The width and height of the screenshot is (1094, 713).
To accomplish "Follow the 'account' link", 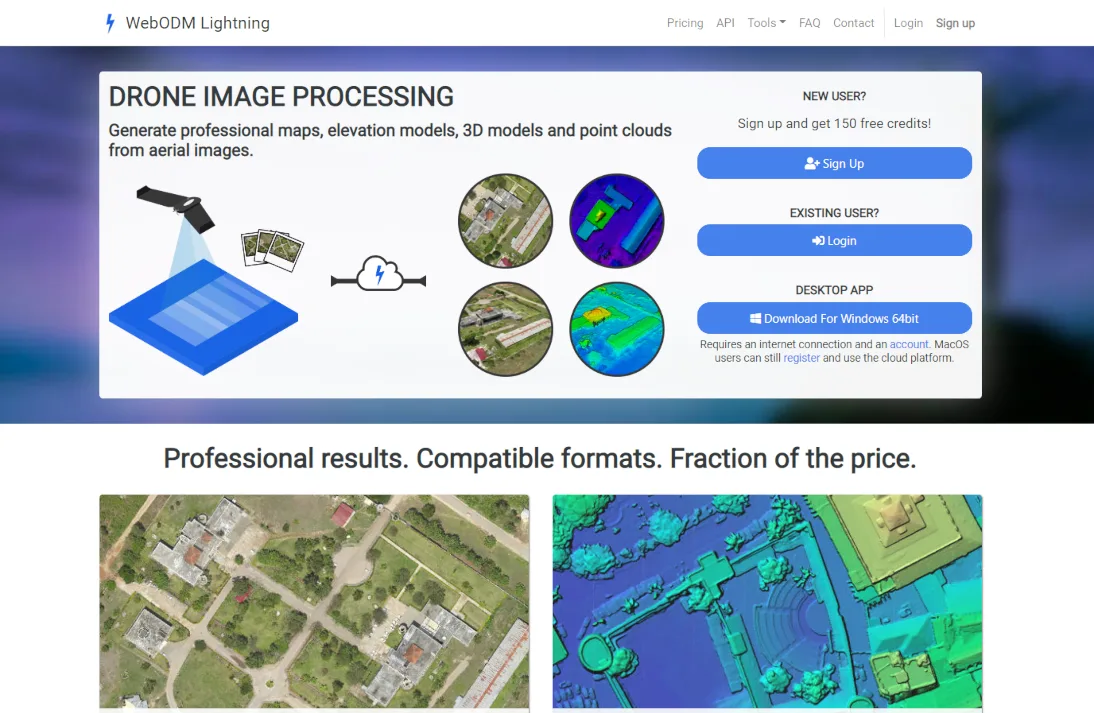I will coord(908,344).
